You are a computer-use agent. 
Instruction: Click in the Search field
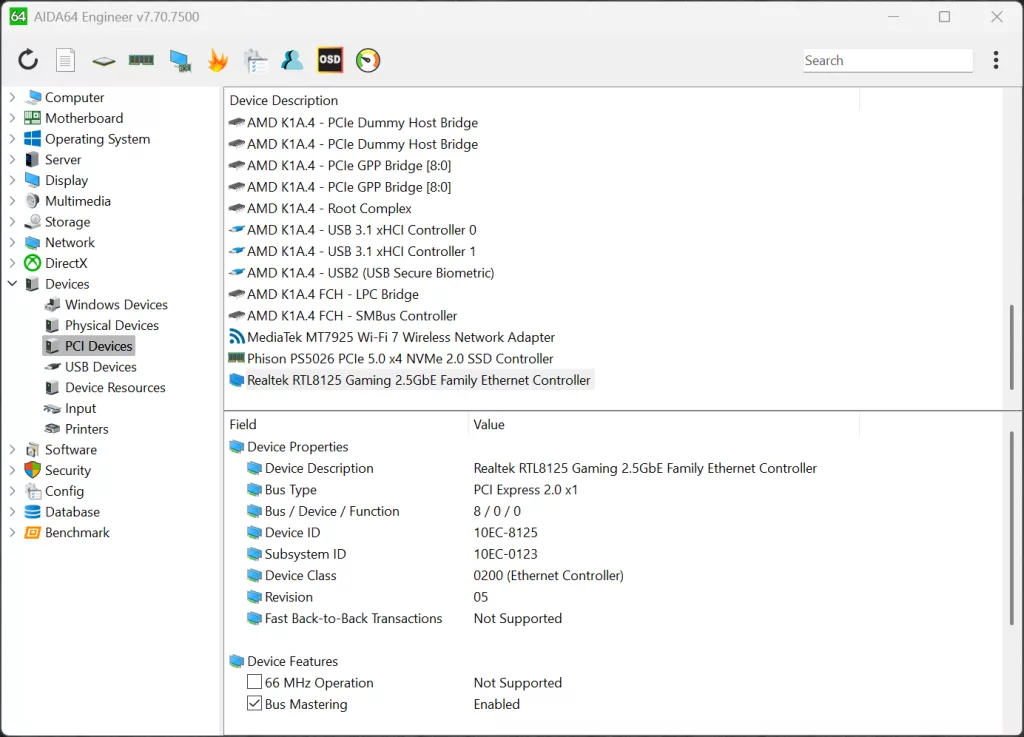point(888,60)
